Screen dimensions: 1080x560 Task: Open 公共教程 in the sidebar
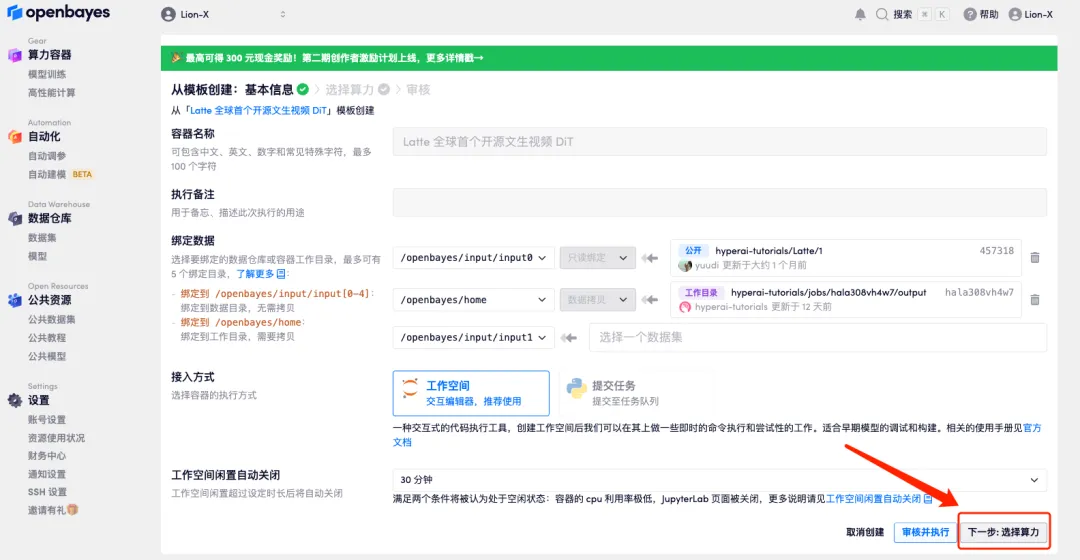[47, 338]
